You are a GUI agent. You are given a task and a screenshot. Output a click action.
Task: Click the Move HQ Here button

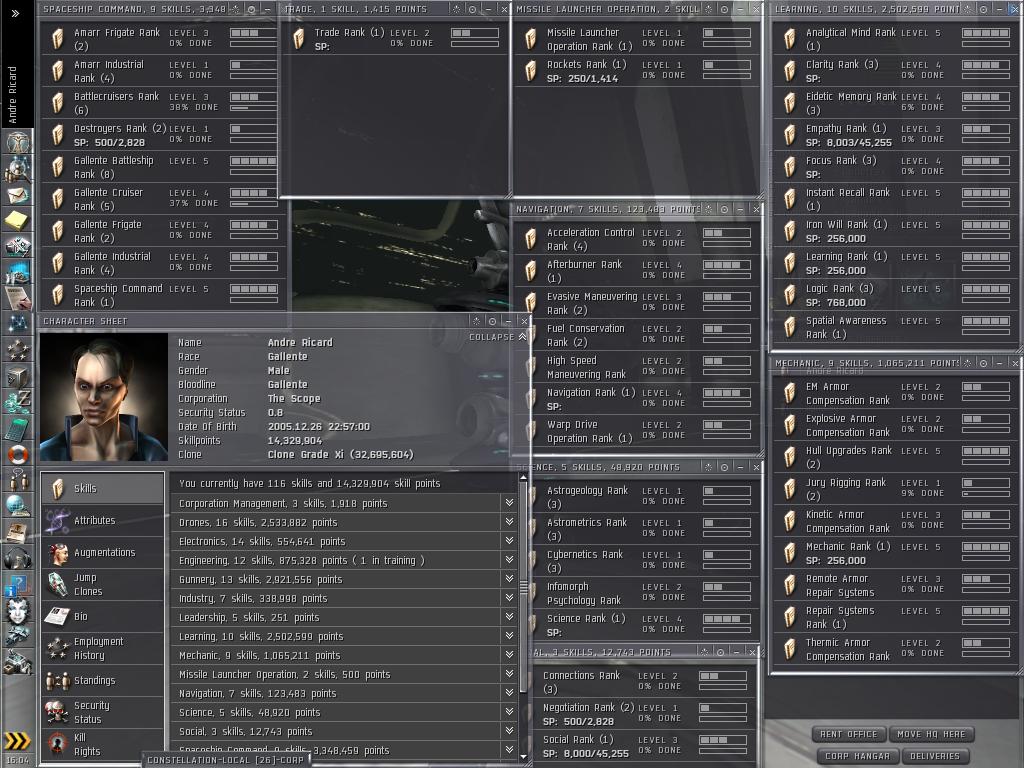click(x=931, y=734)
